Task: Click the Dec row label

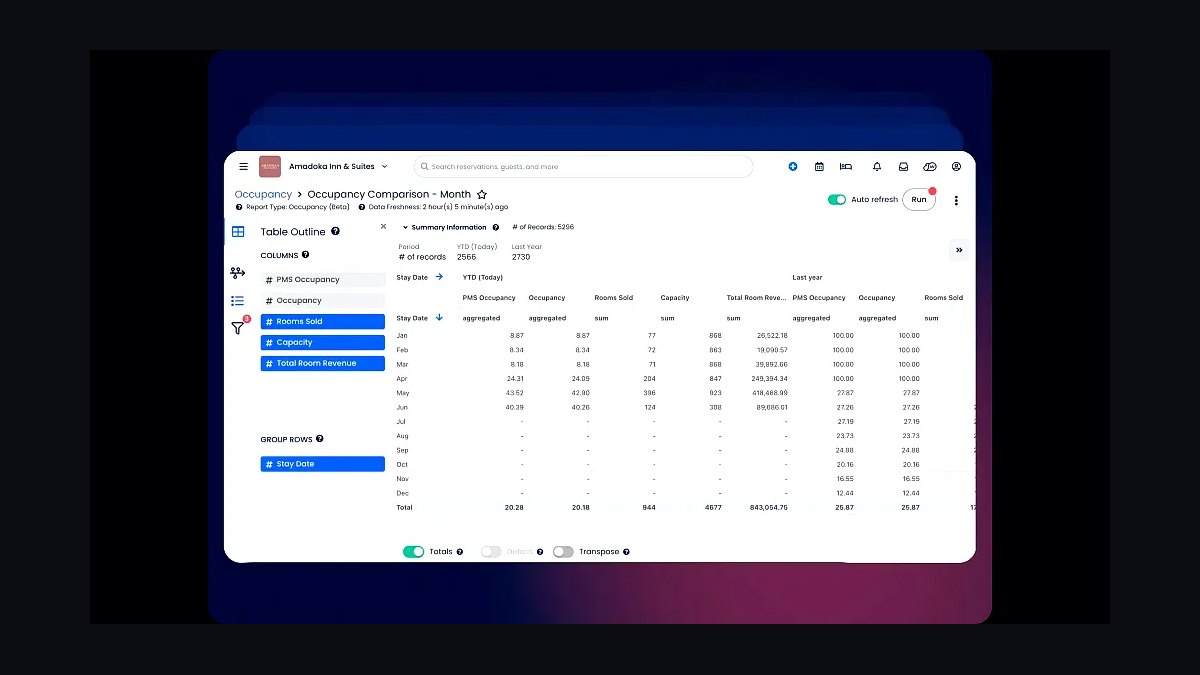Action: [x=402, y=493]
